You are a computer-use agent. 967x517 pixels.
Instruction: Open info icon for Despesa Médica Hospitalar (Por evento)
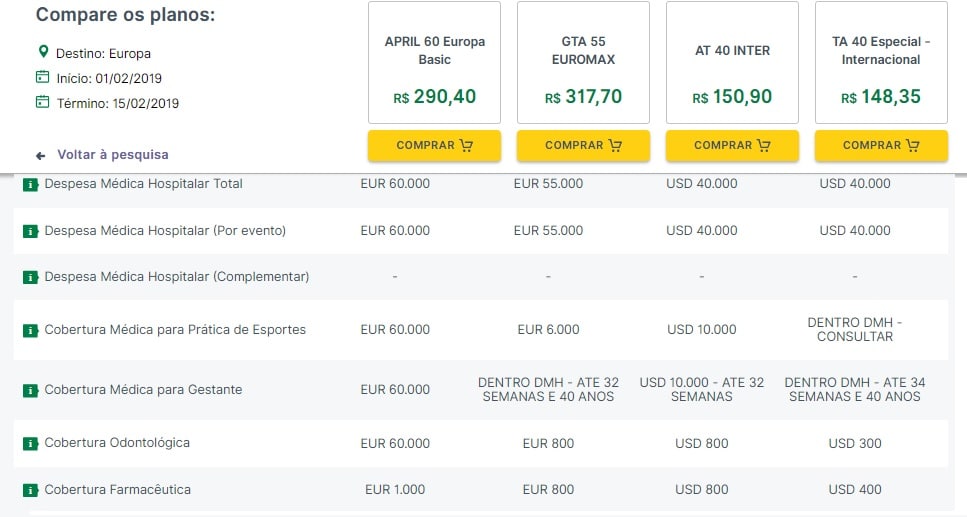pyautogui.click(x=30, y=231)
